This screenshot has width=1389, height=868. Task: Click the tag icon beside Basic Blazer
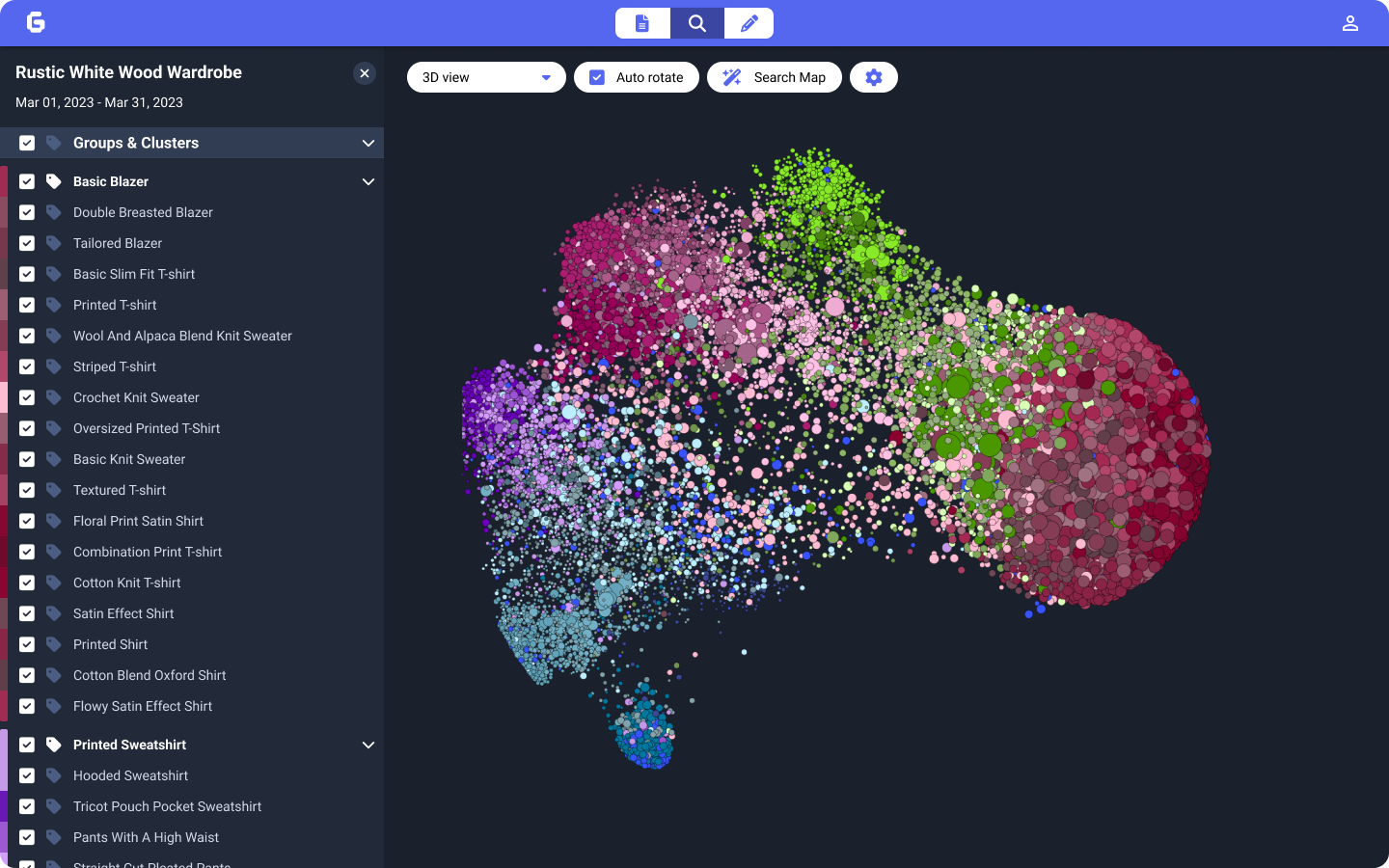54,181
